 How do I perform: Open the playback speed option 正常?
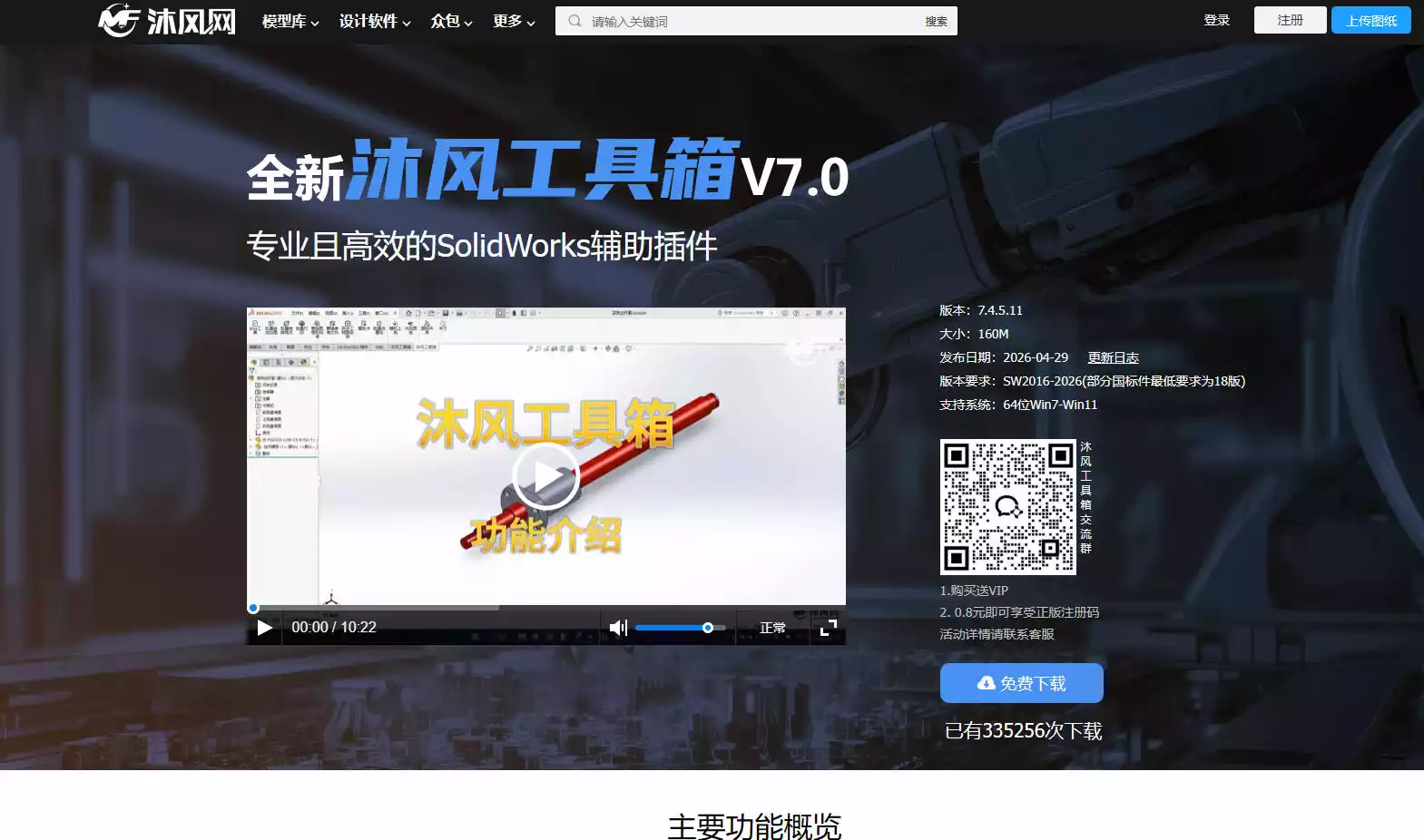pyautogui.click(x=772, y=628)
